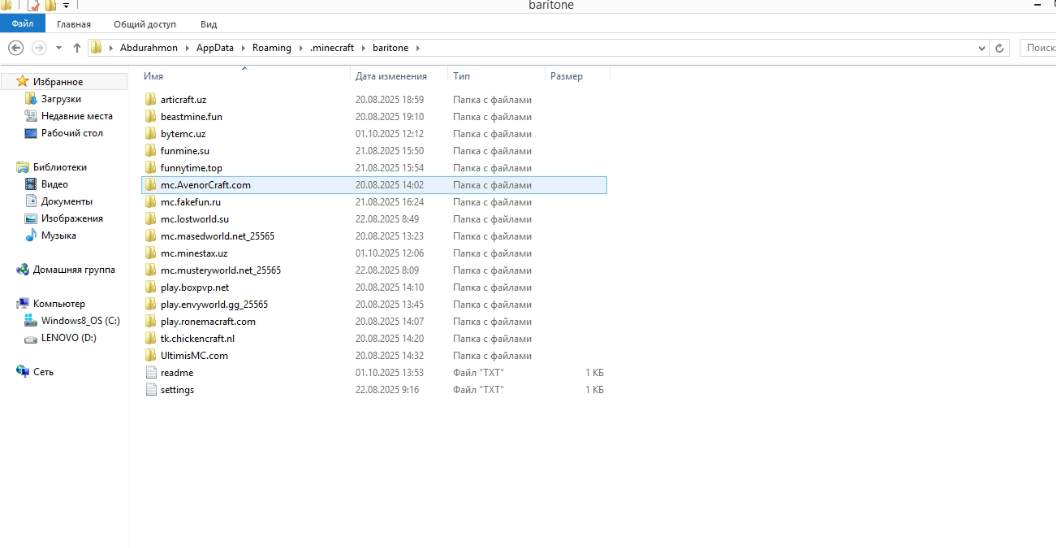Select the play.boxpvp.net folder icon
Image resolution: width=1056 pixels, height=548 pixels.
click(x=151, y=287)
